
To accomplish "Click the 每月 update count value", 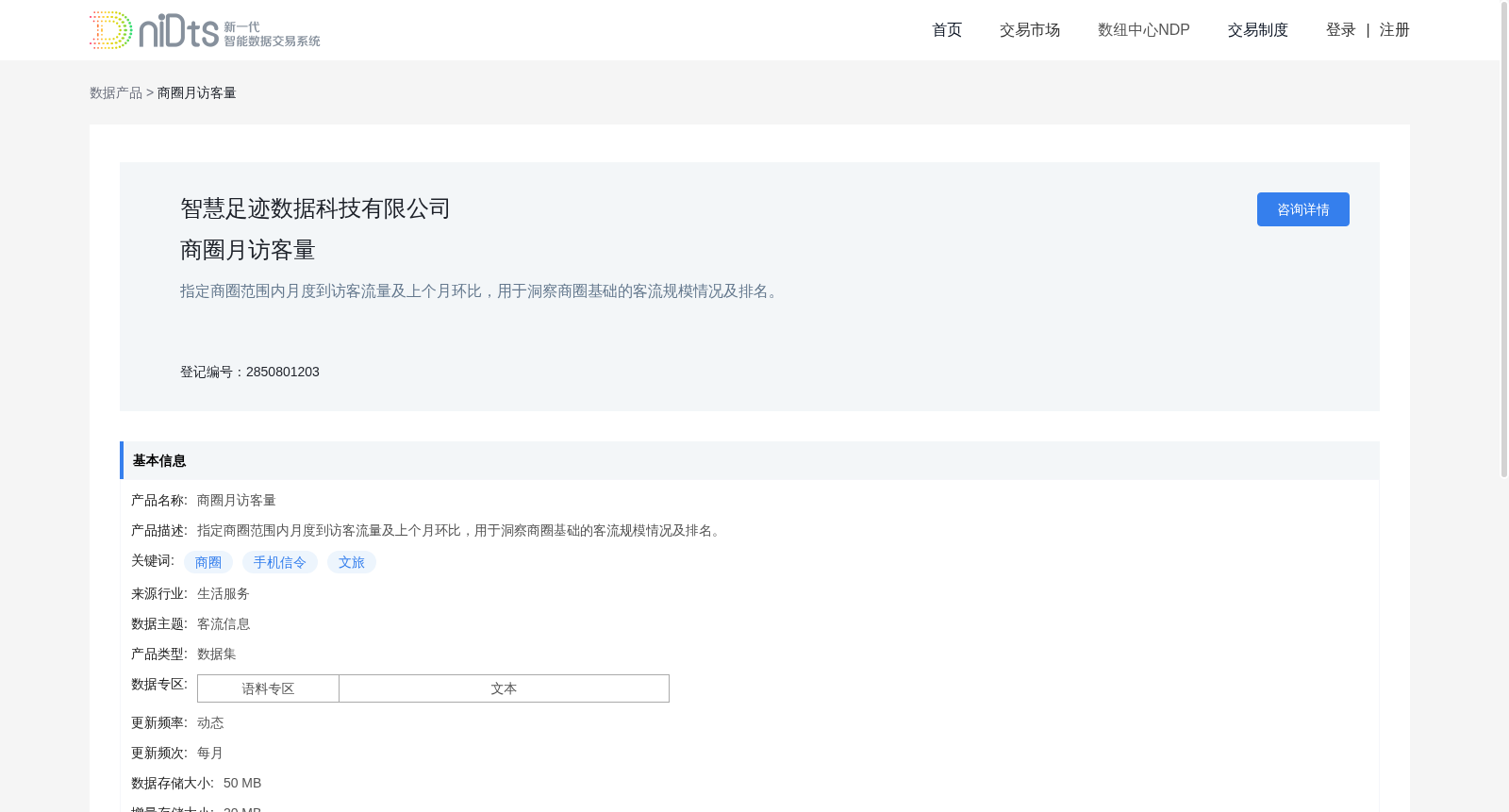I will (210, 753).
